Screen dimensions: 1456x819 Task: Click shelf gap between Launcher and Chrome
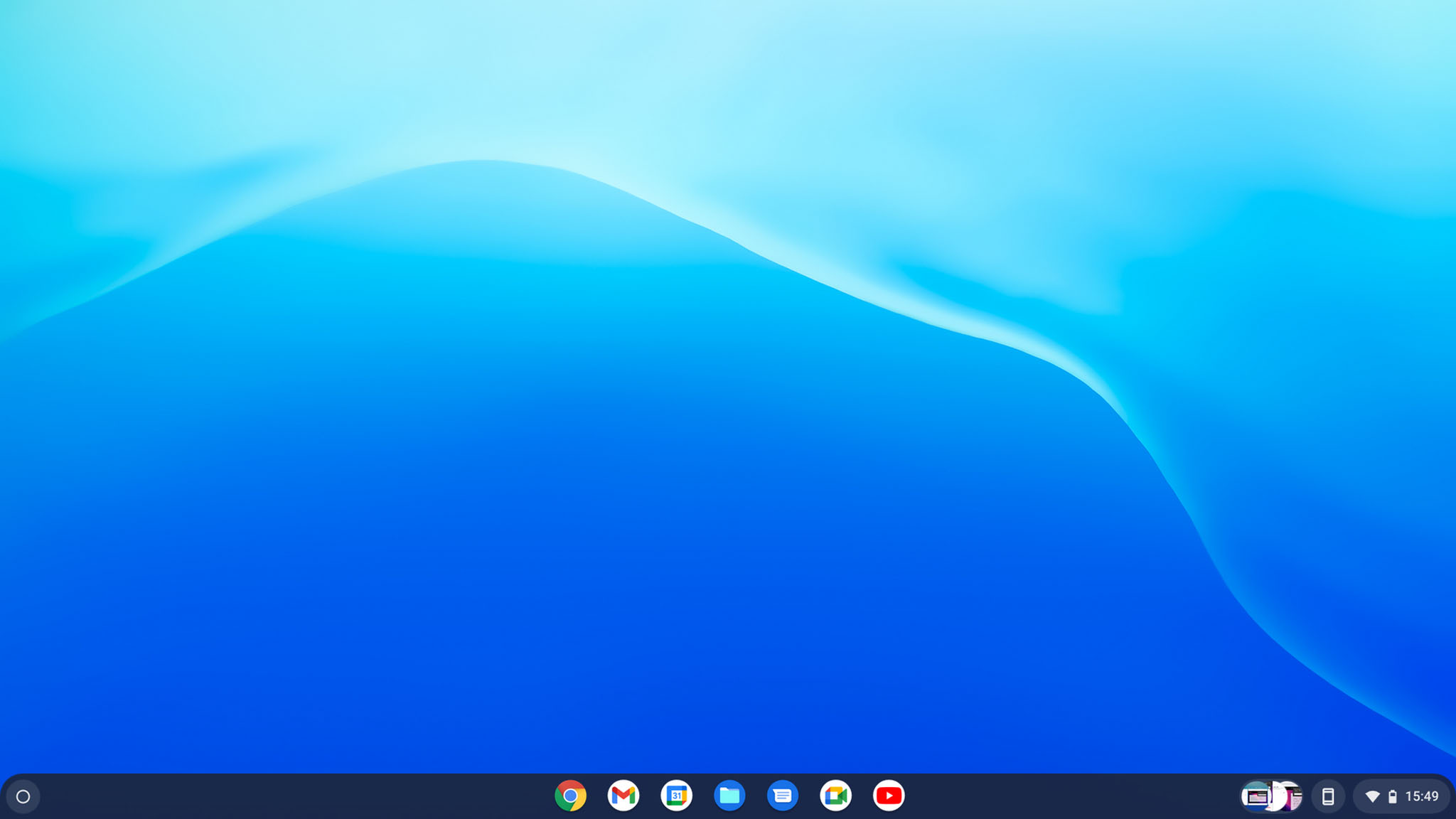(284, 796)
